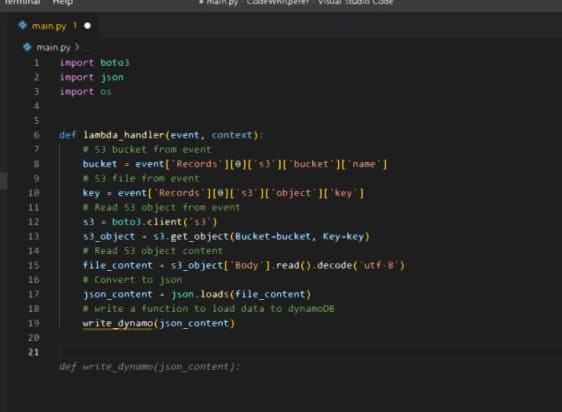Click the 'bucket' variable on line 8
The image size is (562, 412).
pyautogui.click(x=100, y=164)
